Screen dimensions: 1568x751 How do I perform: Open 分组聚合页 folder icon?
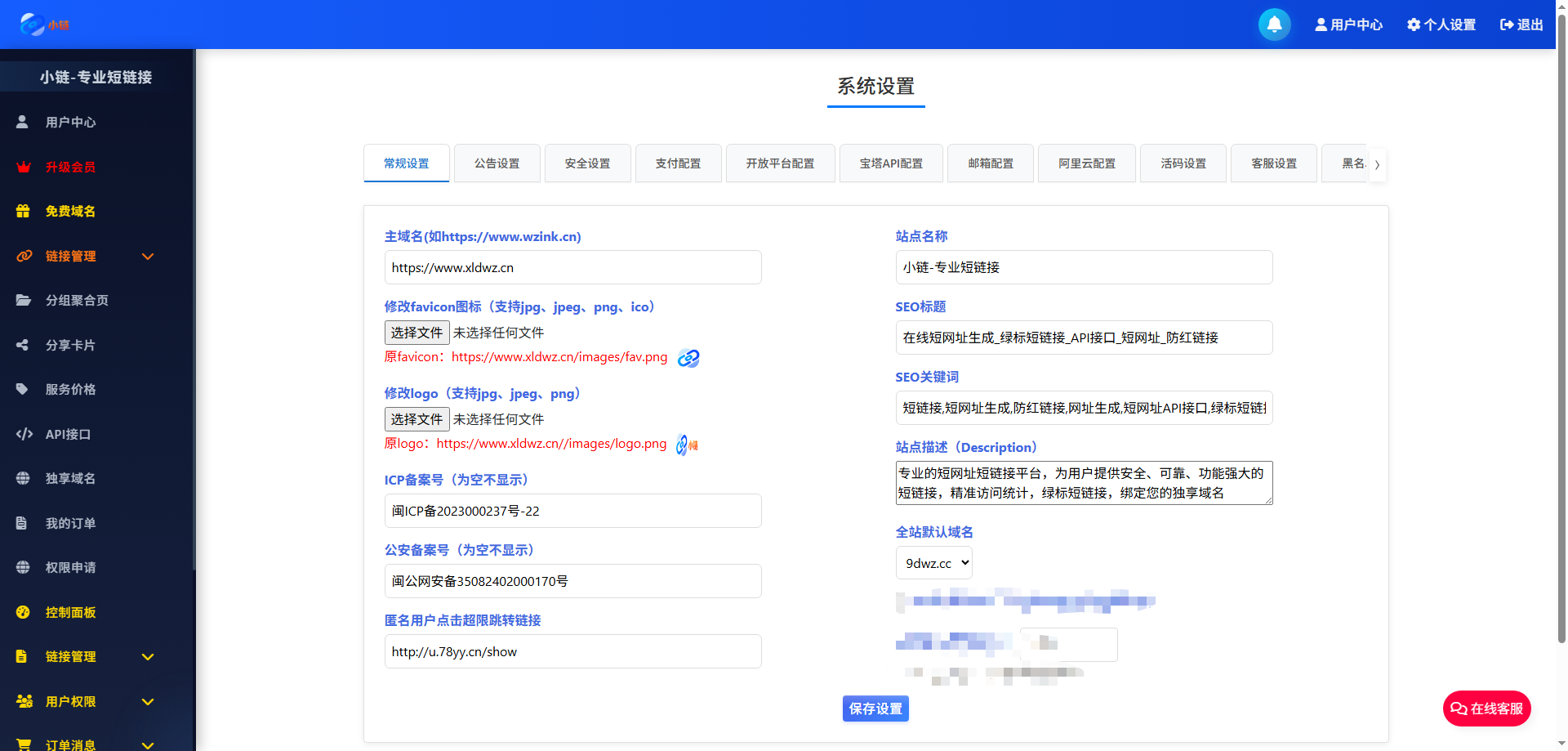tap(22, 300)
